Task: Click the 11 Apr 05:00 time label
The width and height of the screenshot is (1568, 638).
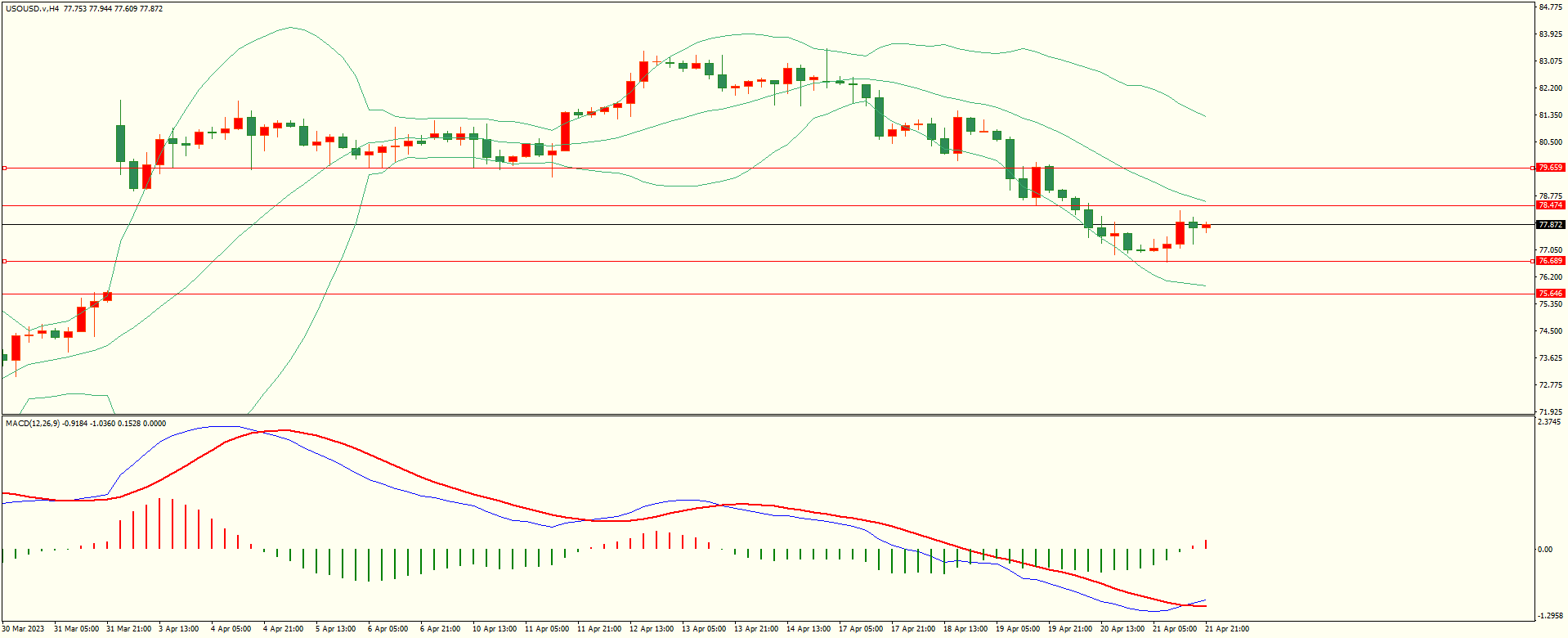Action: click(547, 629)
